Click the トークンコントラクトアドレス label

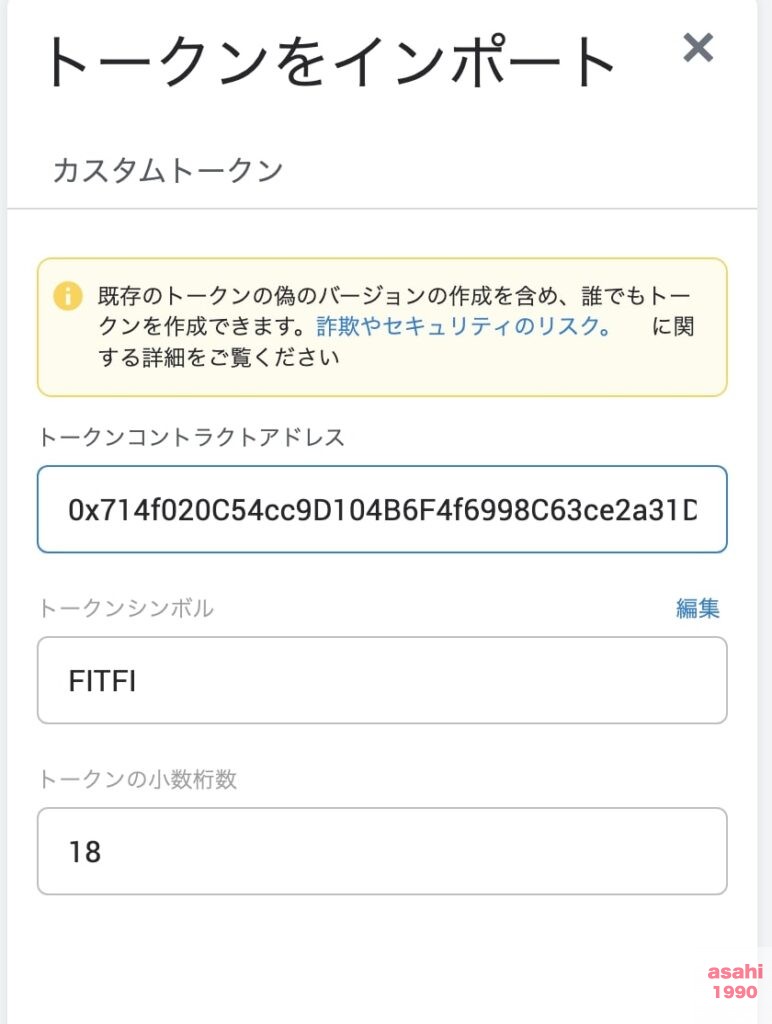point(191,437)
